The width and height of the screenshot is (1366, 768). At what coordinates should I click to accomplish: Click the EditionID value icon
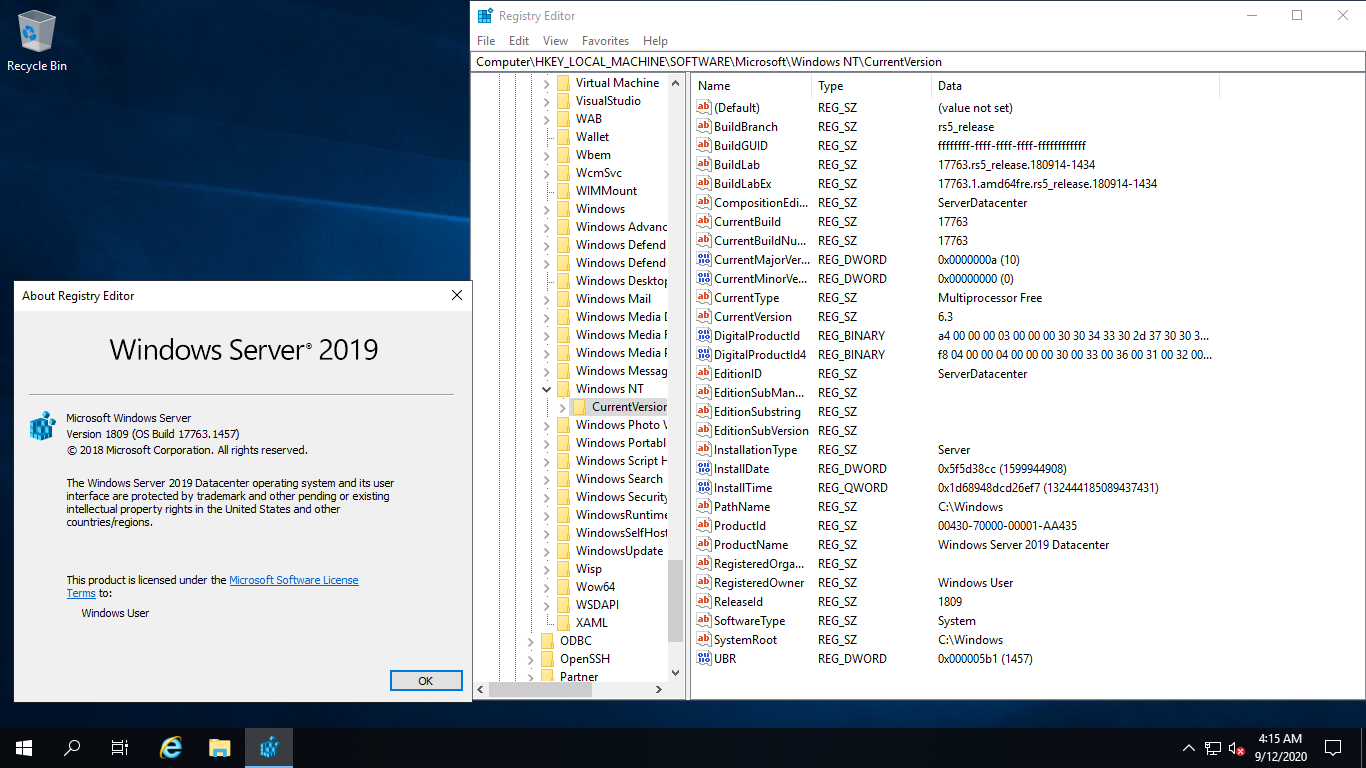704,374
